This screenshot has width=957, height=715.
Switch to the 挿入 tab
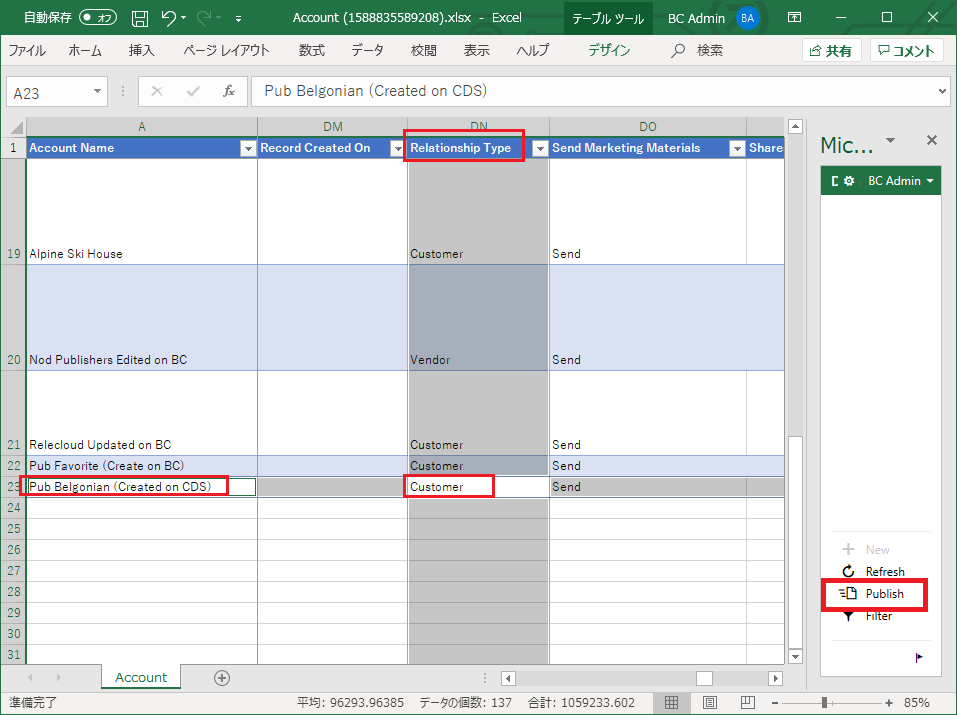pos(142,51)
